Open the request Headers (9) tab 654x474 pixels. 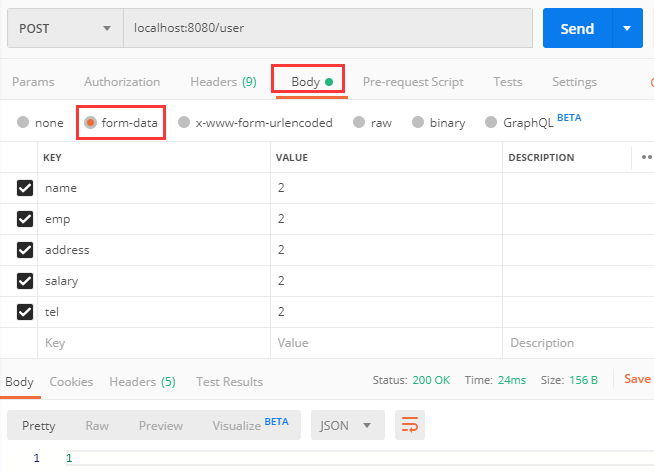pyautogui.click(x=224, y=82)
